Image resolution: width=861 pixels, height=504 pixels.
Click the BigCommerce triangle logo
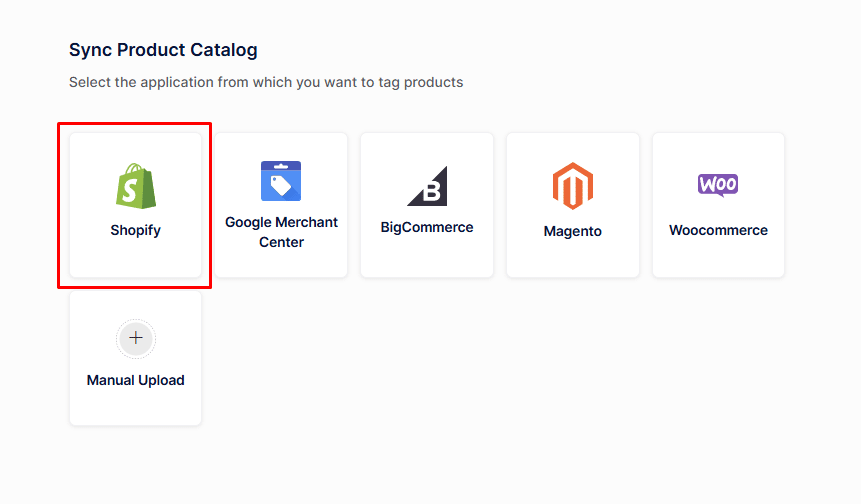coord(427,186)
